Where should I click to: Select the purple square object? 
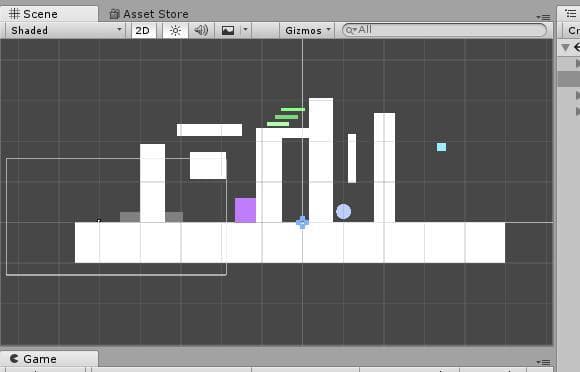[x=245, y=210]
